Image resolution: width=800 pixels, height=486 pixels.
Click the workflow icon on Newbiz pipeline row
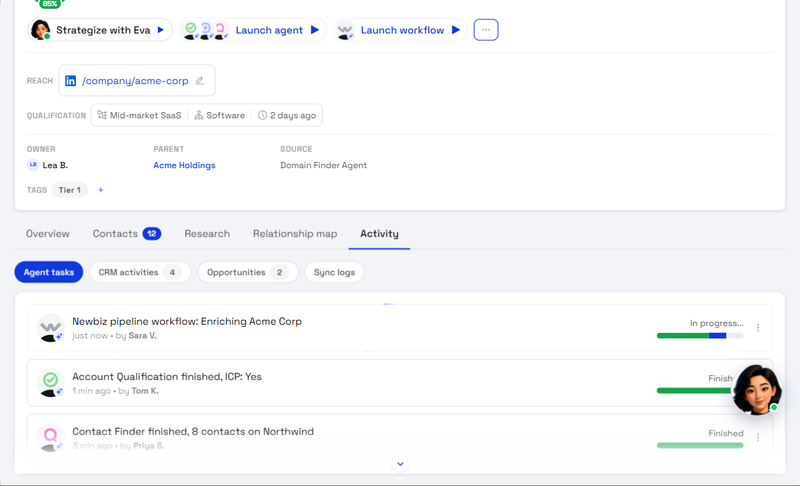[x=51, y=328]
